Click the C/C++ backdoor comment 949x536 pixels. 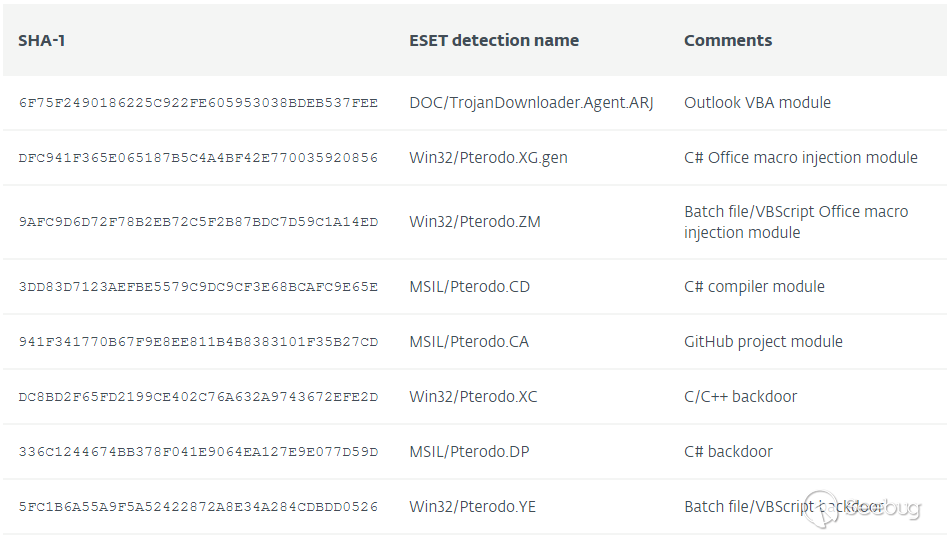click(740, 397)
